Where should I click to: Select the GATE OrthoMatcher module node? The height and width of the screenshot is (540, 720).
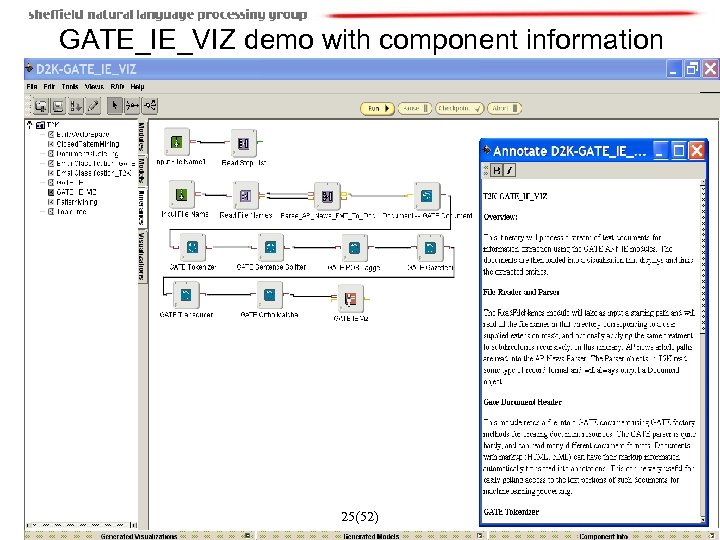coord(270,295)
